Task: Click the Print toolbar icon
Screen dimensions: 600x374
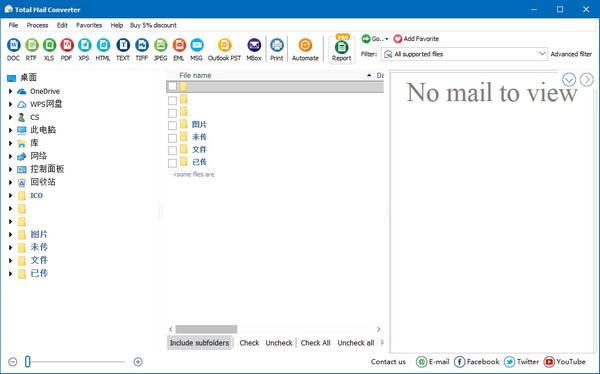Action: 277,45
